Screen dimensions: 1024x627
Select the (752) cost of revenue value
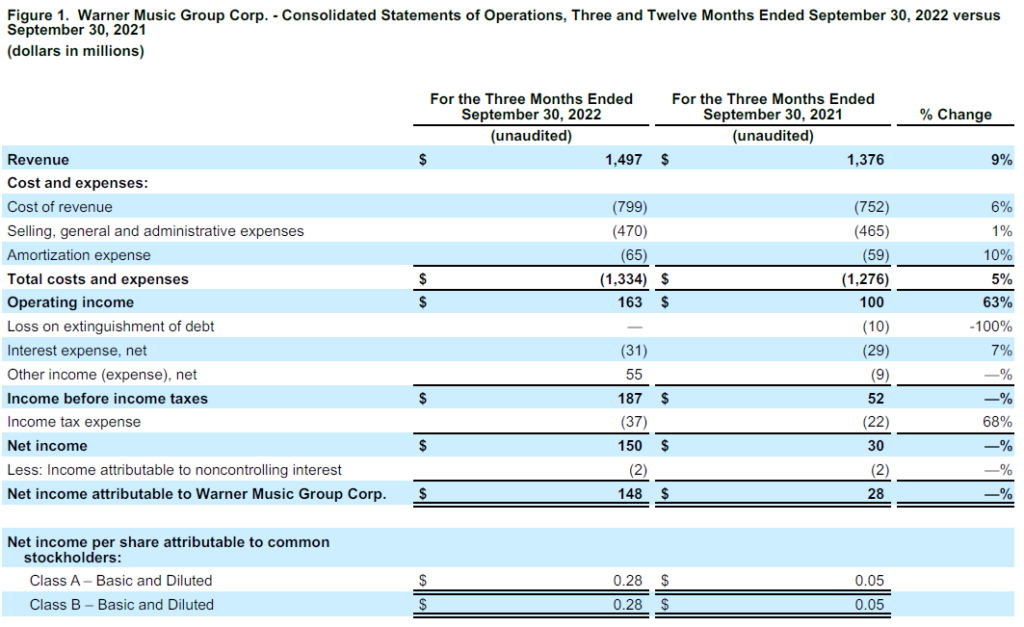872,207
